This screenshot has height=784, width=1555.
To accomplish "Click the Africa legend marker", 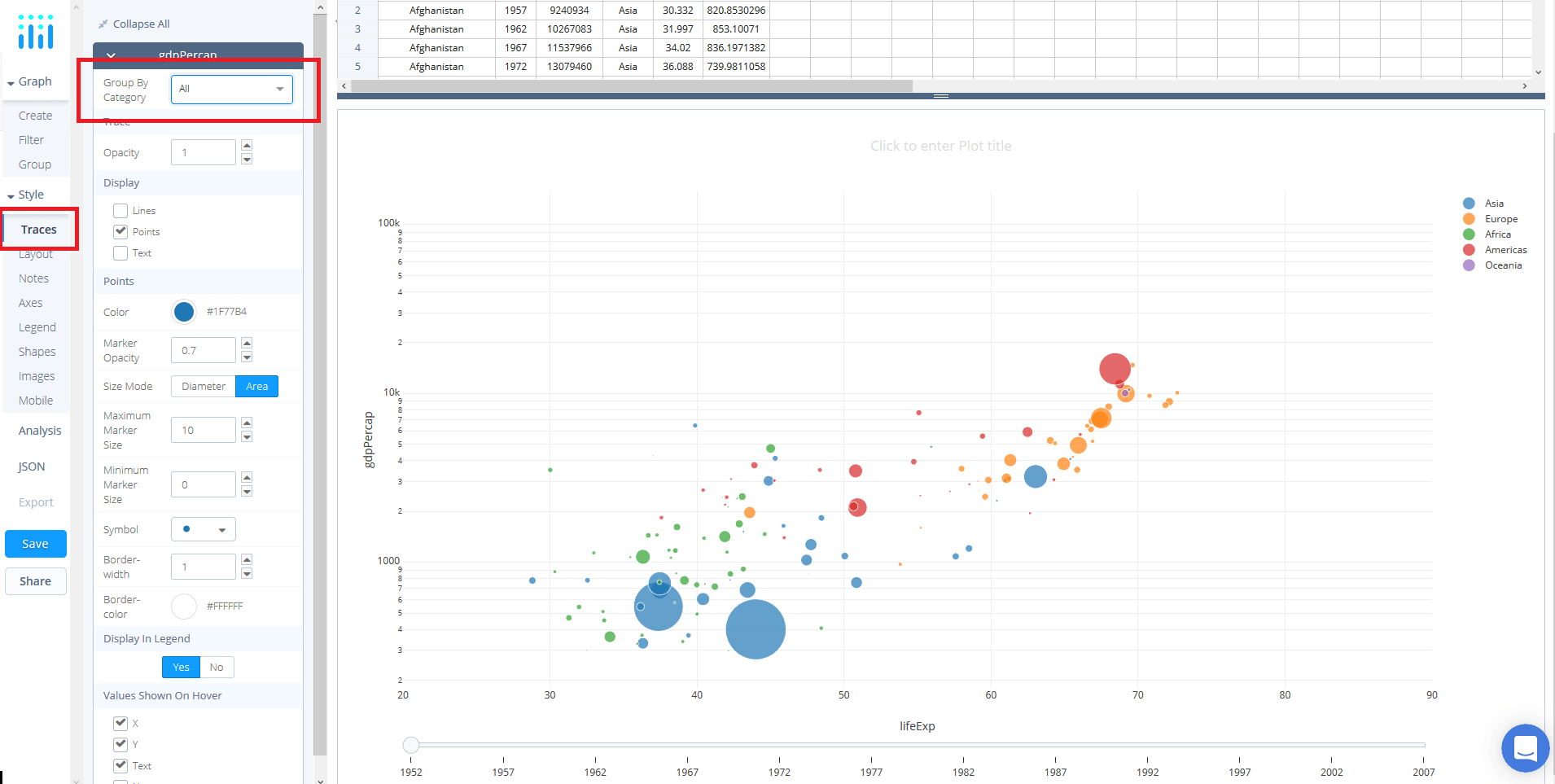I will (1469, 234).
